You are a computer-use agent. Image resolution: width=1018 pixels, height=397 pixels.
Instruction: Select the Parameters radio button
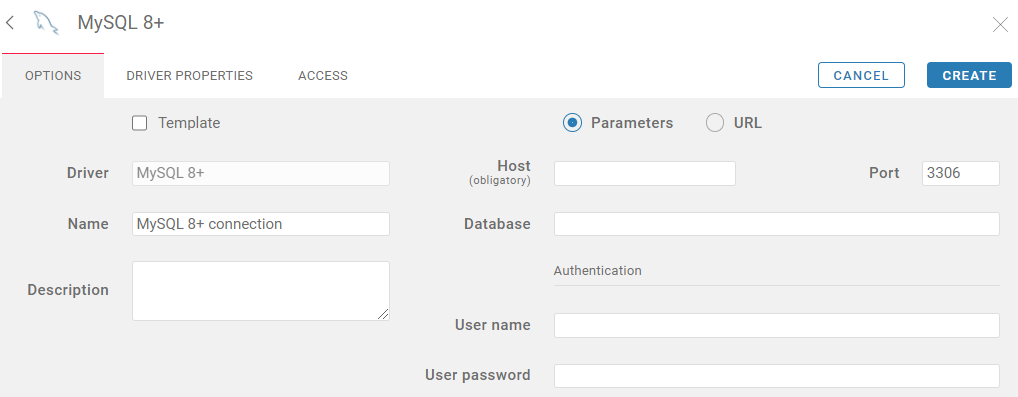click(572, 123)
